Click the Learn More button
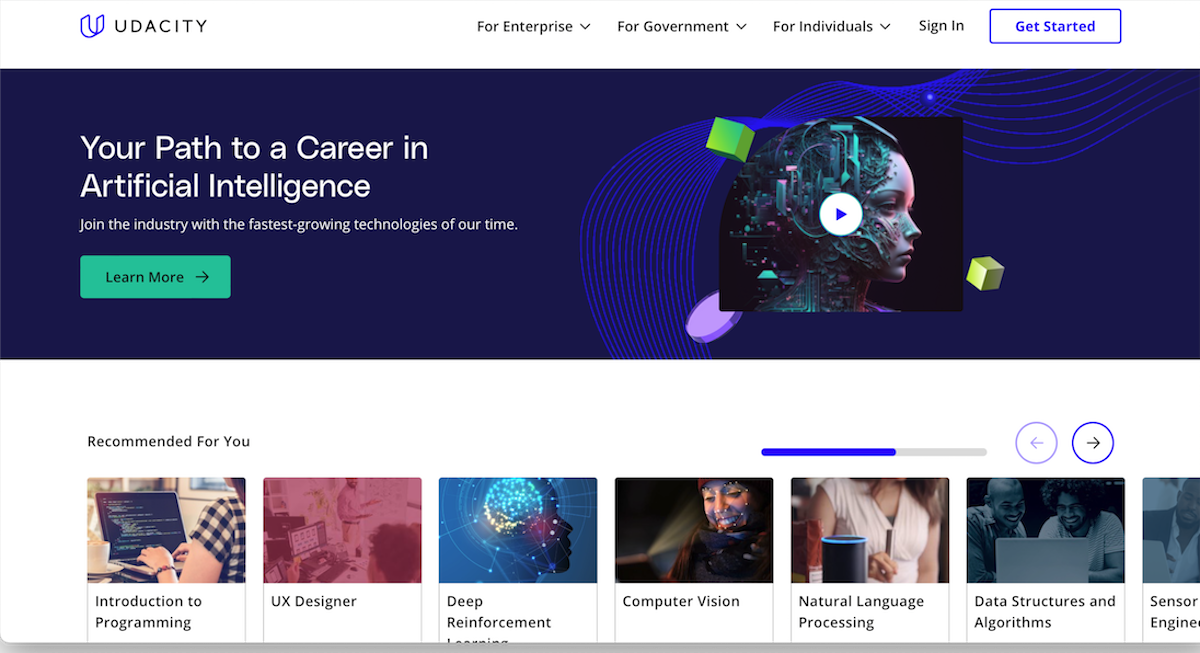The image size is (1200, 653). click(155, 277)
